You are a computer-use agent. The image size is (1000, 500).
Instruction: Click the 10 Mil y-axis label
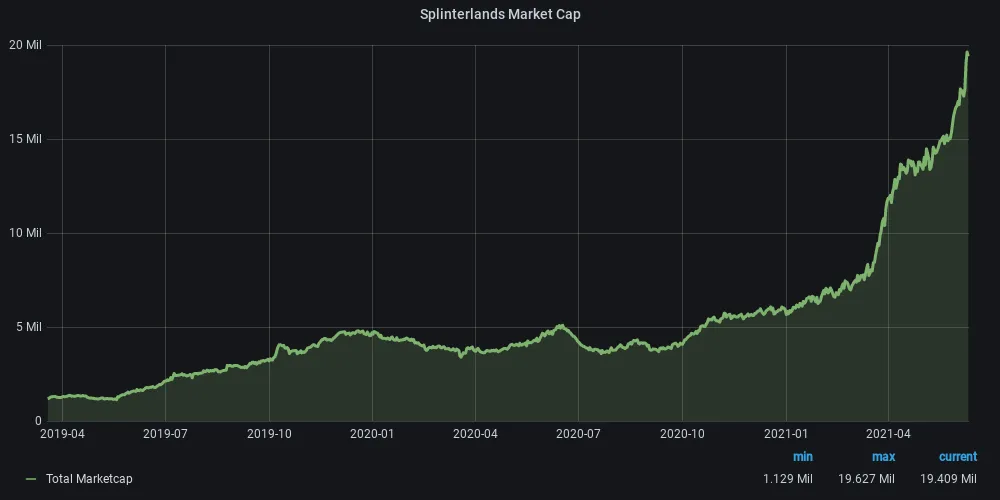pyautogui.click(x=26, y=233)
